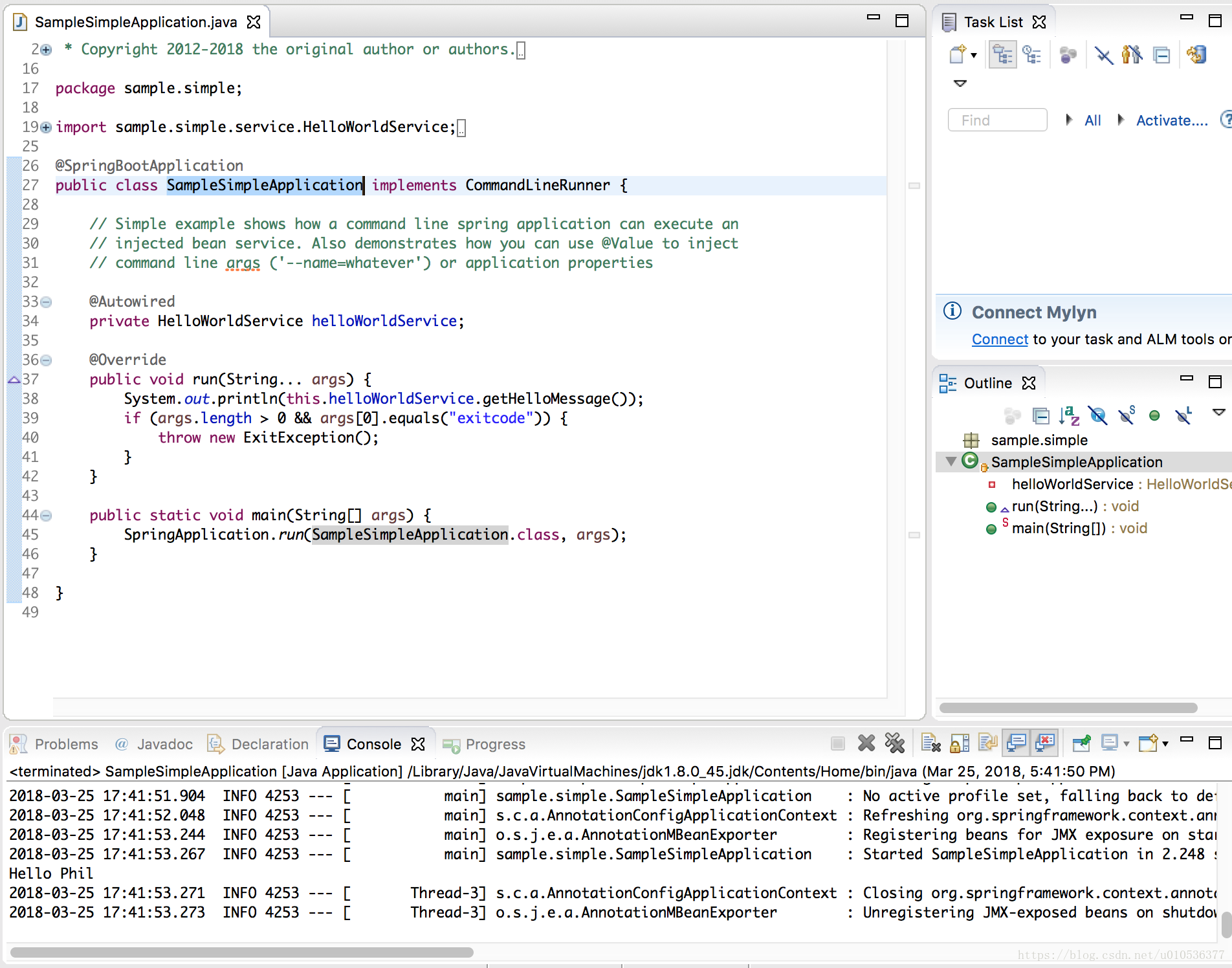Click the Word Wrap icon in Console

pos(988,743)
